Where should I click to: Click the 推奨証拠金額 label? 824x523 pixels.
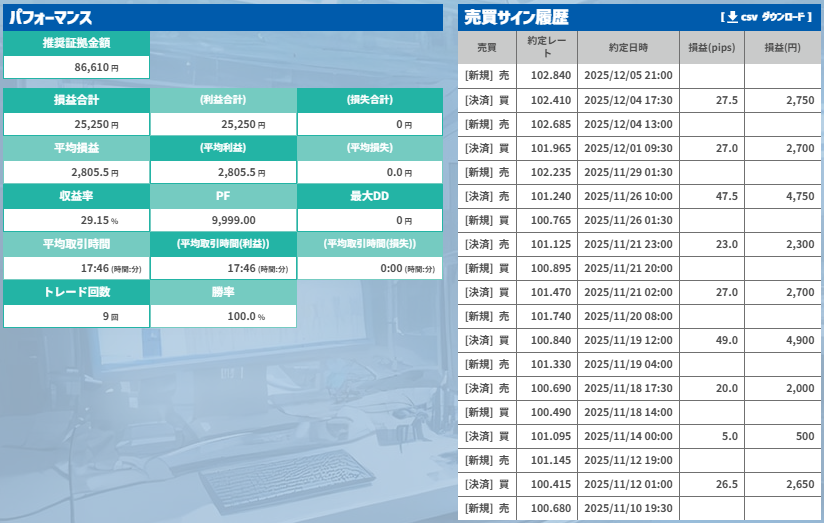tap(76, 43)
